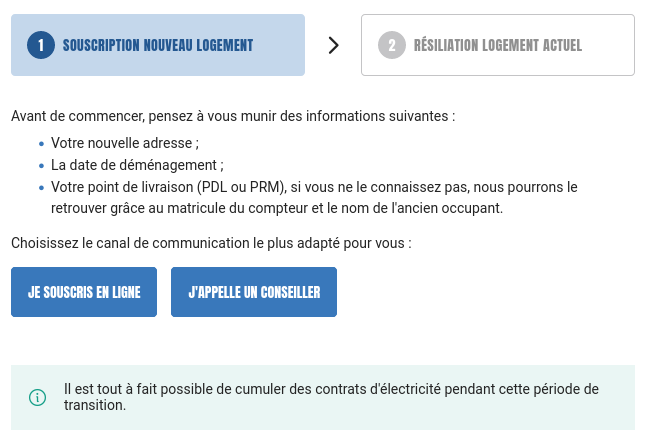Click the 'matricule du compteur' text line

[x=277, y=208]
